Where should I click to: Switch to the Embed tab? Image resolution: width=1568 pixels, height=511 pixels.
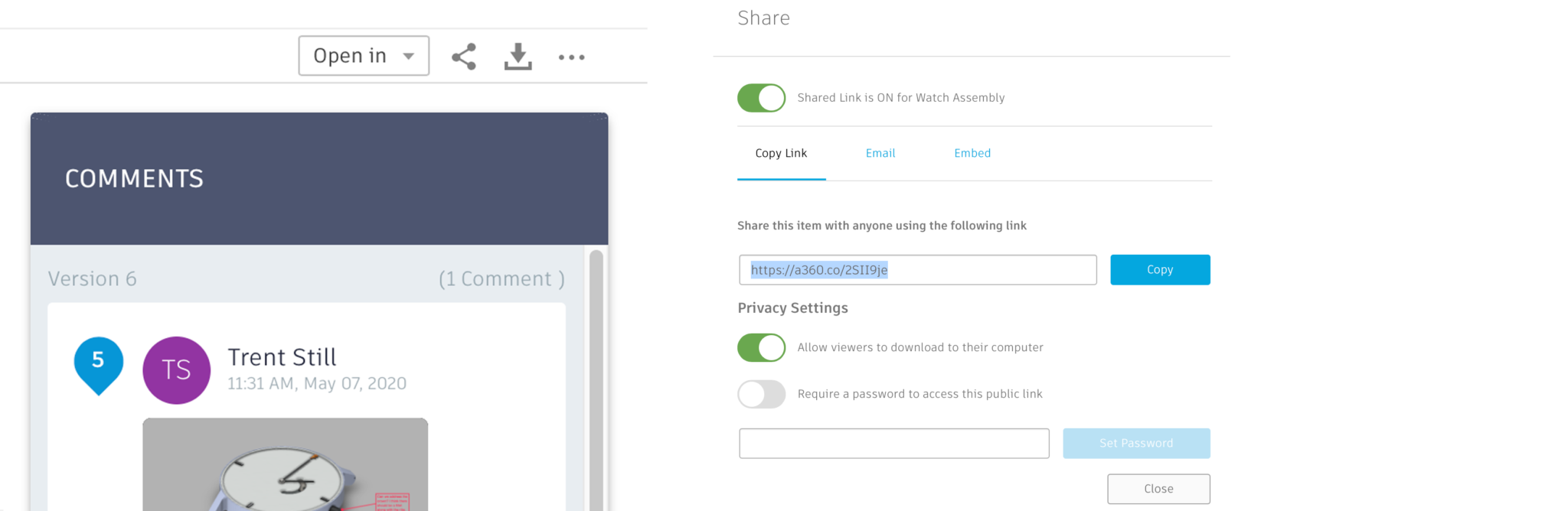[972, 153]
